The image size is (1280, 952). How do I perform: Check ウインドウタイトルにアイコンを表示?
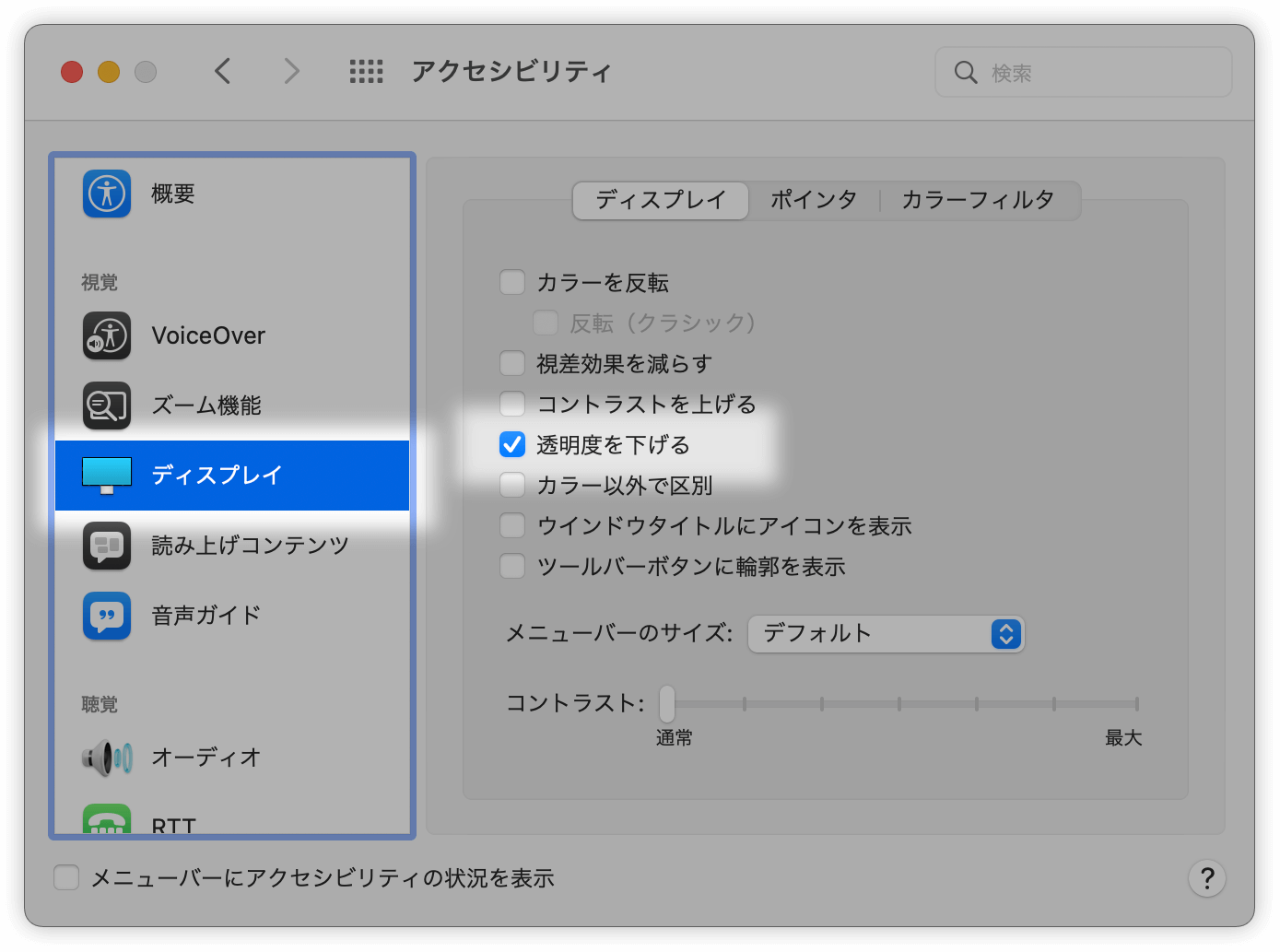tap(512, 525)
